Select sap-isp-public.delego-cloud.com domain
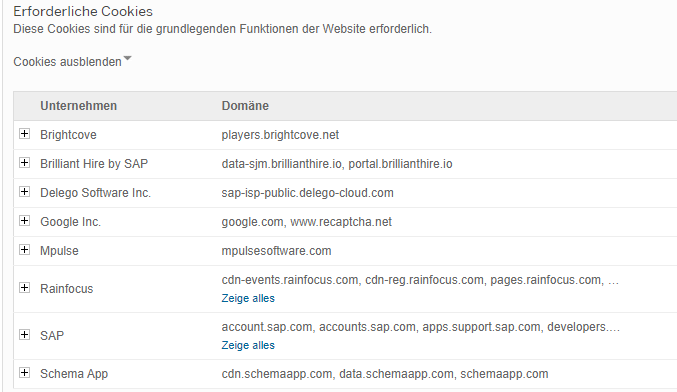The image size is (677, 392). point(307,193)
